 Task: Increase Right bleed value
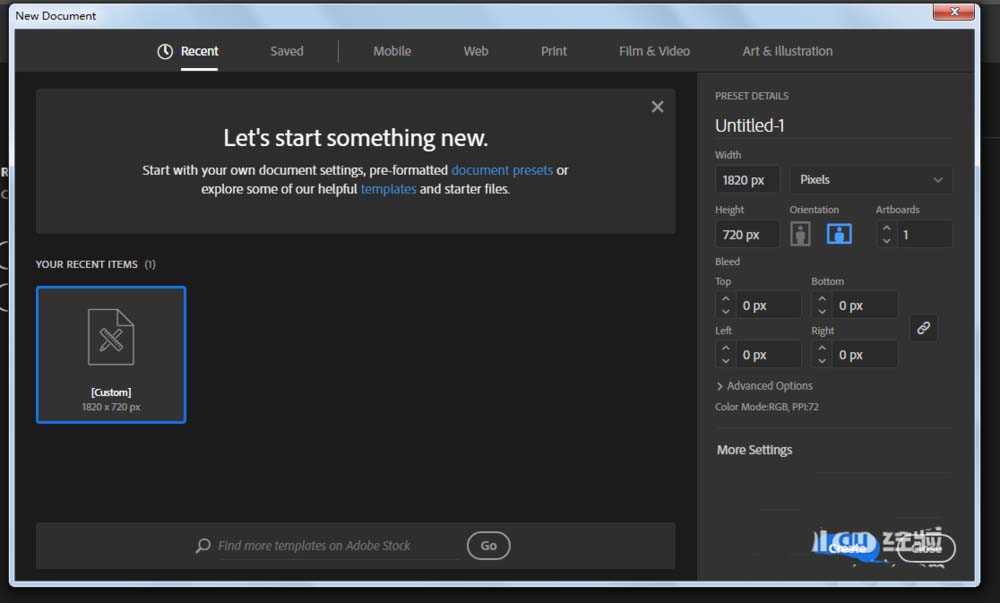point(822,348)
